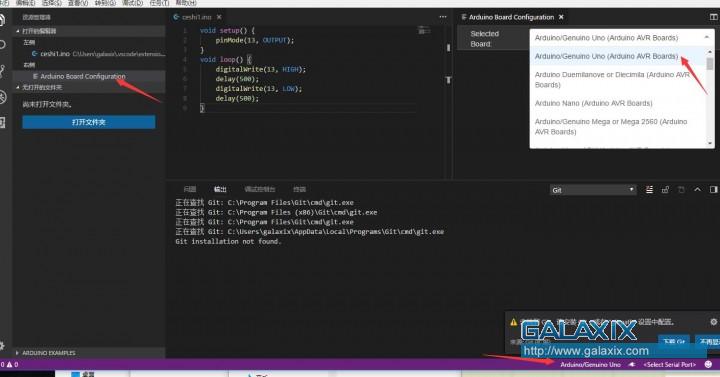This screenshot has width=720, height=377.
Task: Switch to the ceshi1.ino editor tab
Action: pos(197,17)
